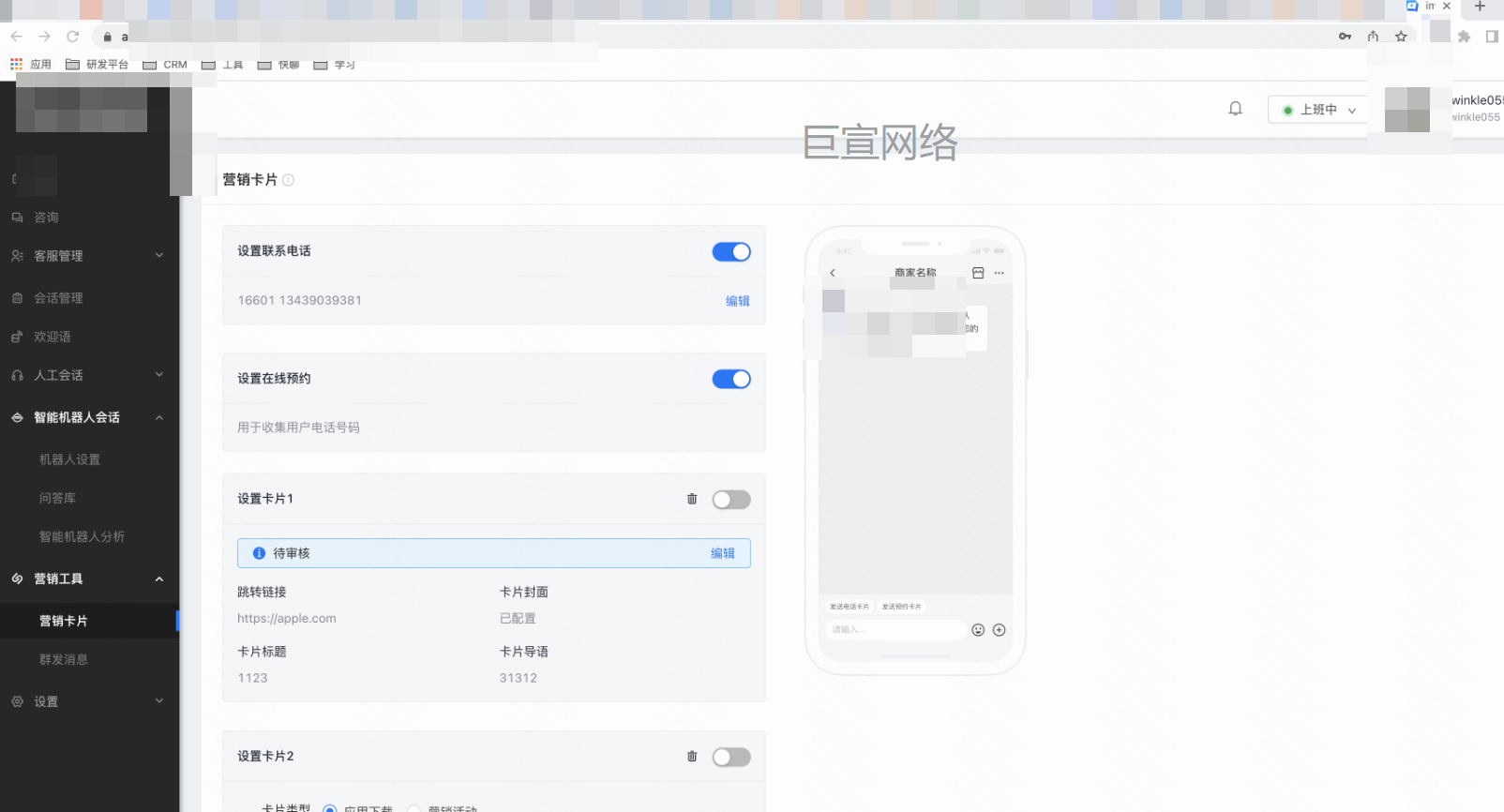This screenshot has width=1504, height=812.
Task: Click the notification bell icon
Action: point(1235,109)
